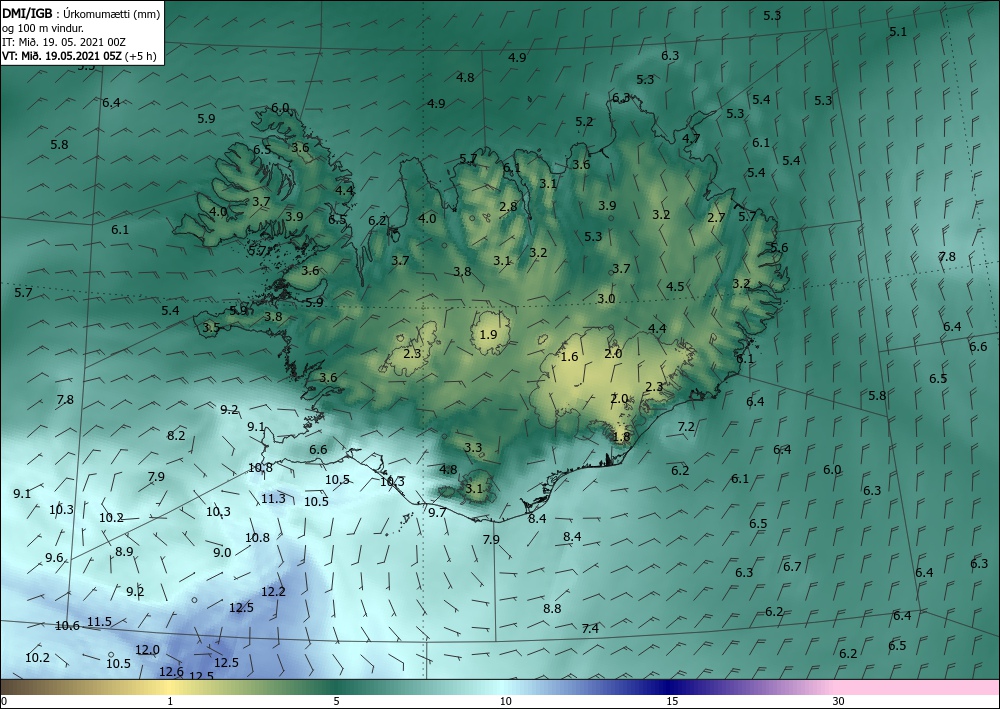The width and height of the screenshot is (1000, 709).
Task: Click the 2.8 value on the map
Action: (508, 207)
